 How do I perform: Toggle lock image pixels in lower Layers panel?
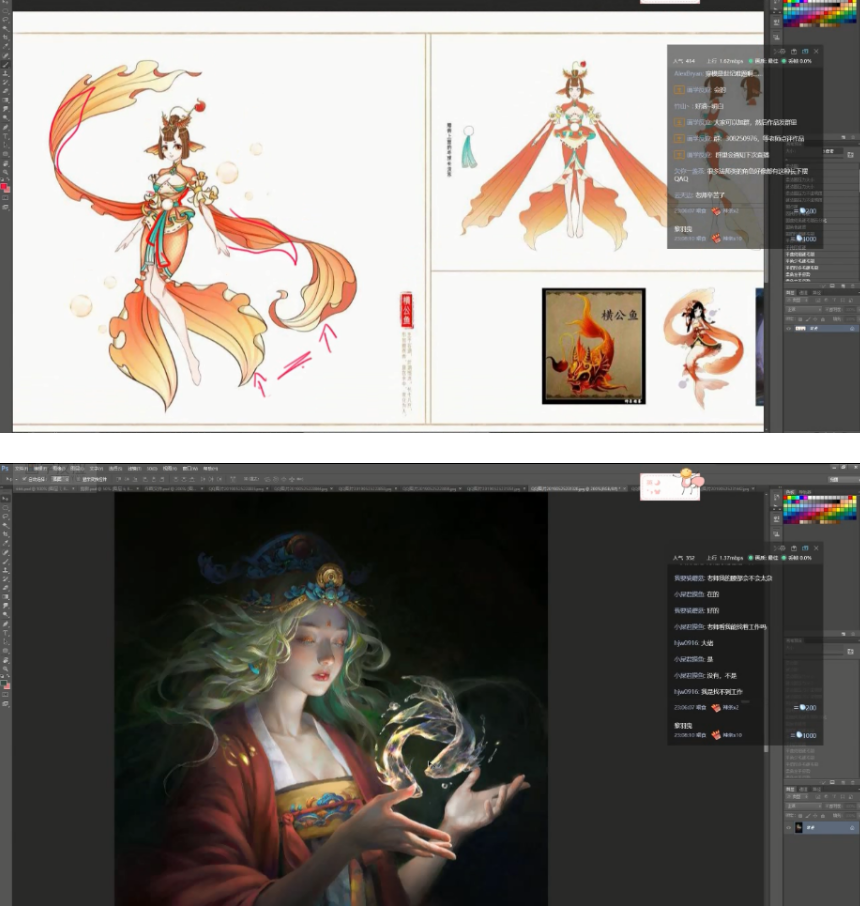point(808,816)
